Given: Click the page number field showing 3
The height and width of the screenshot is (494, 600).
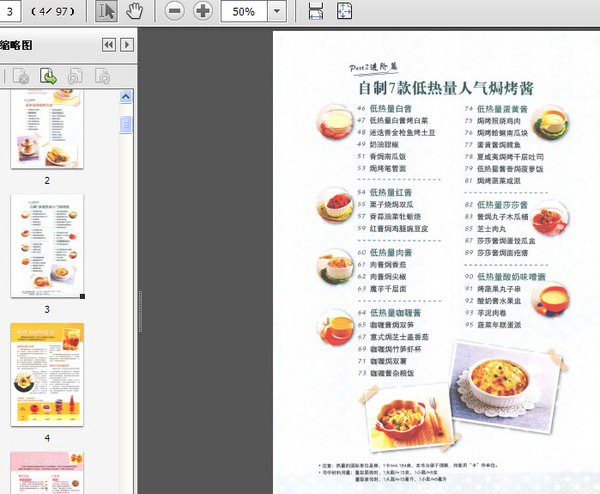Looking at the screenshot, I should (x=10, y=11).
